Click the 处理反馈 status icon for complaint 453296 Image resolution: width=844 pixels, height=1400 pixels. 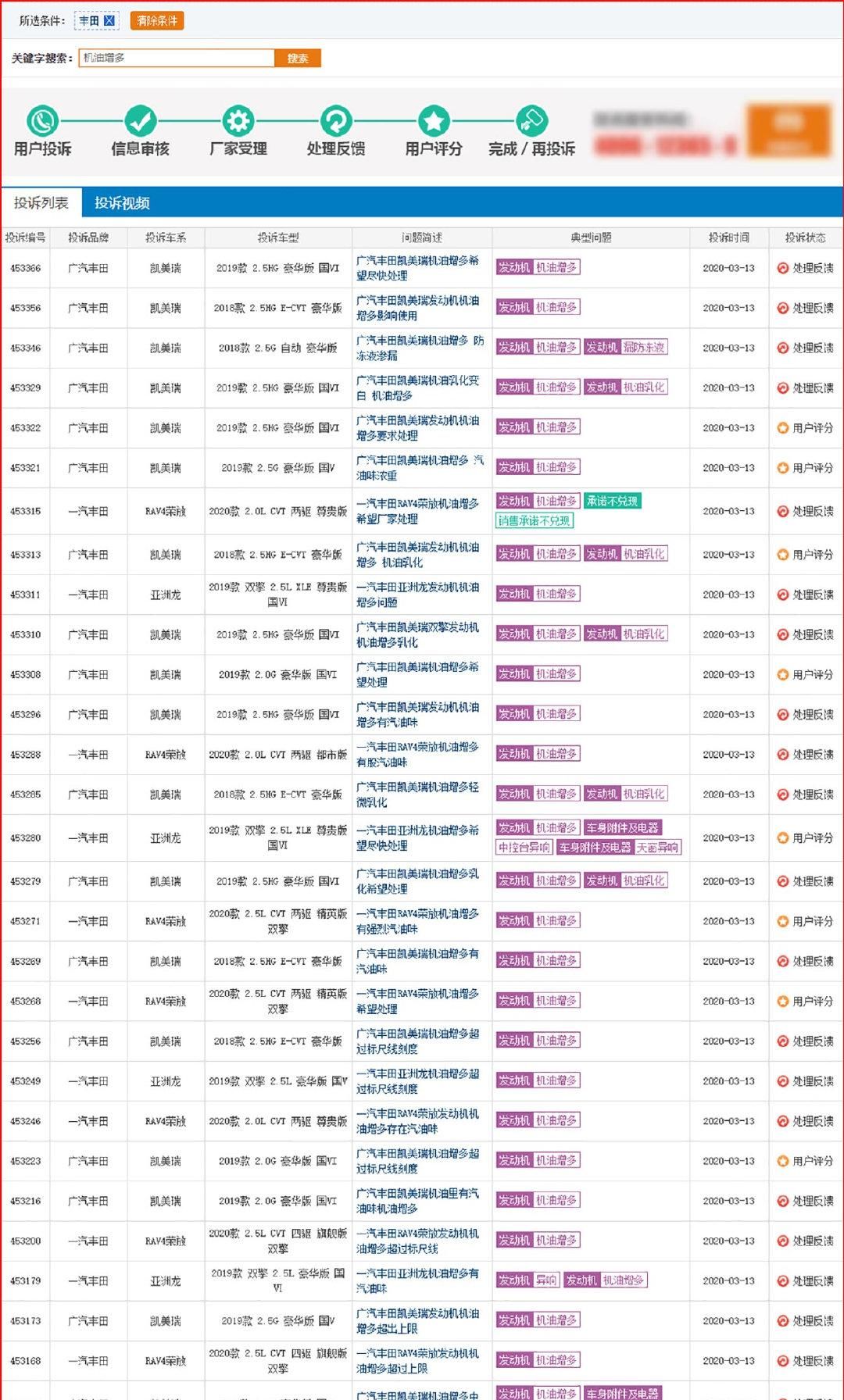[x=782, y=714]
